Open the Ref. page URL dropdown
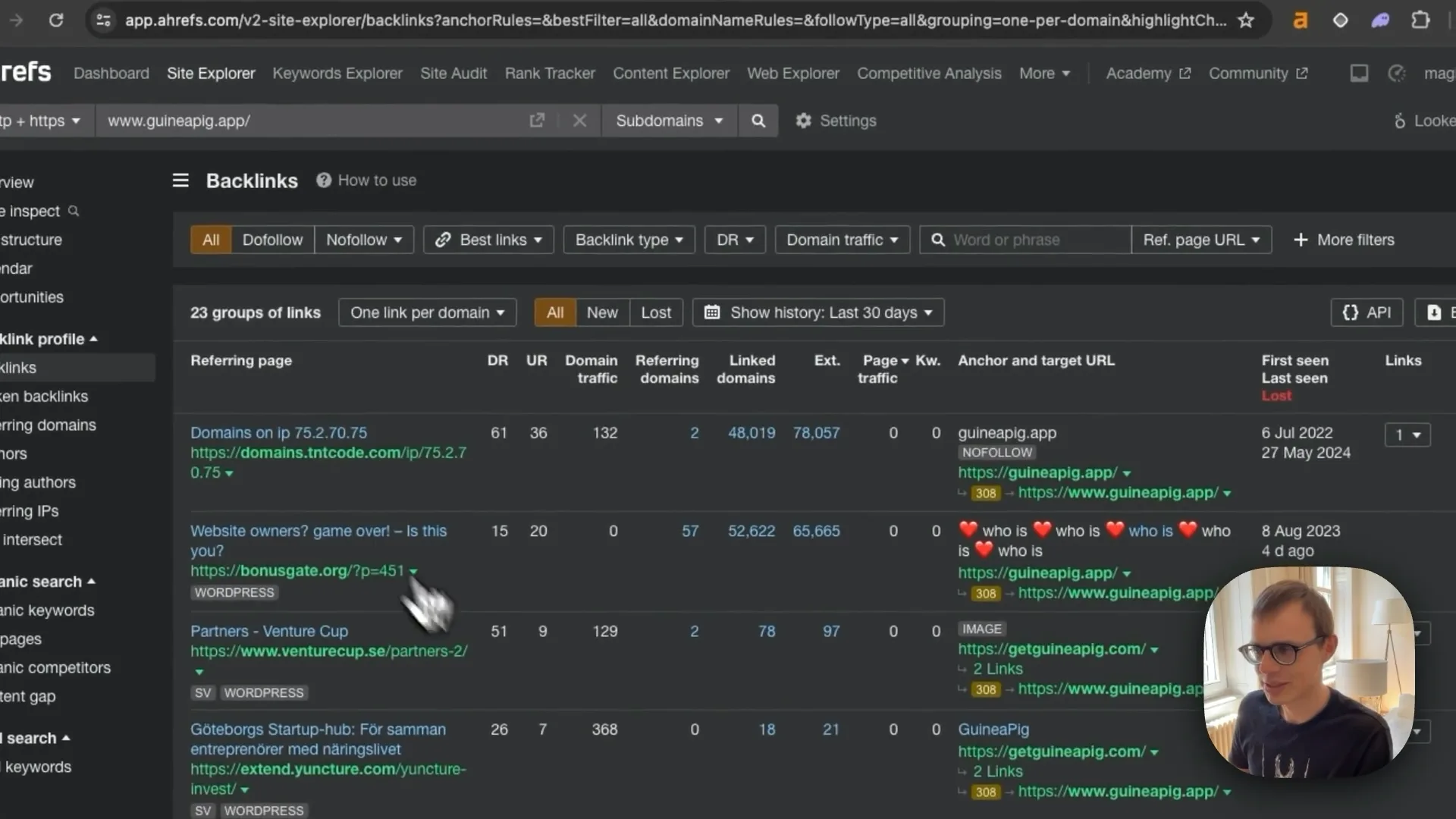 pos(1201,240)
